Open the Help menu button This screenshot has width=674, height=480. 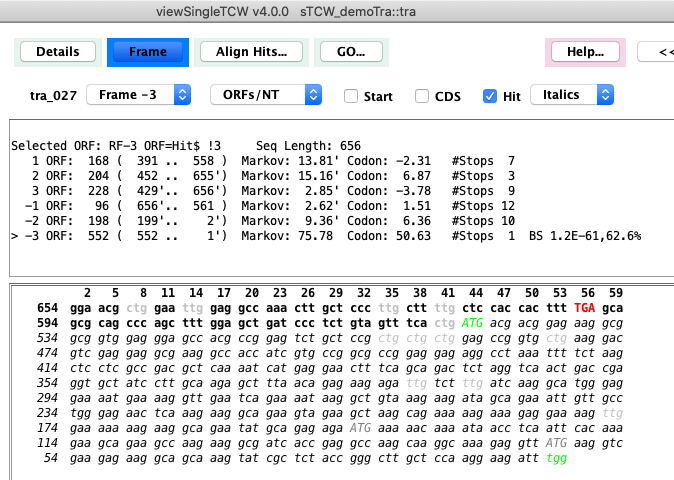point(584,51)
